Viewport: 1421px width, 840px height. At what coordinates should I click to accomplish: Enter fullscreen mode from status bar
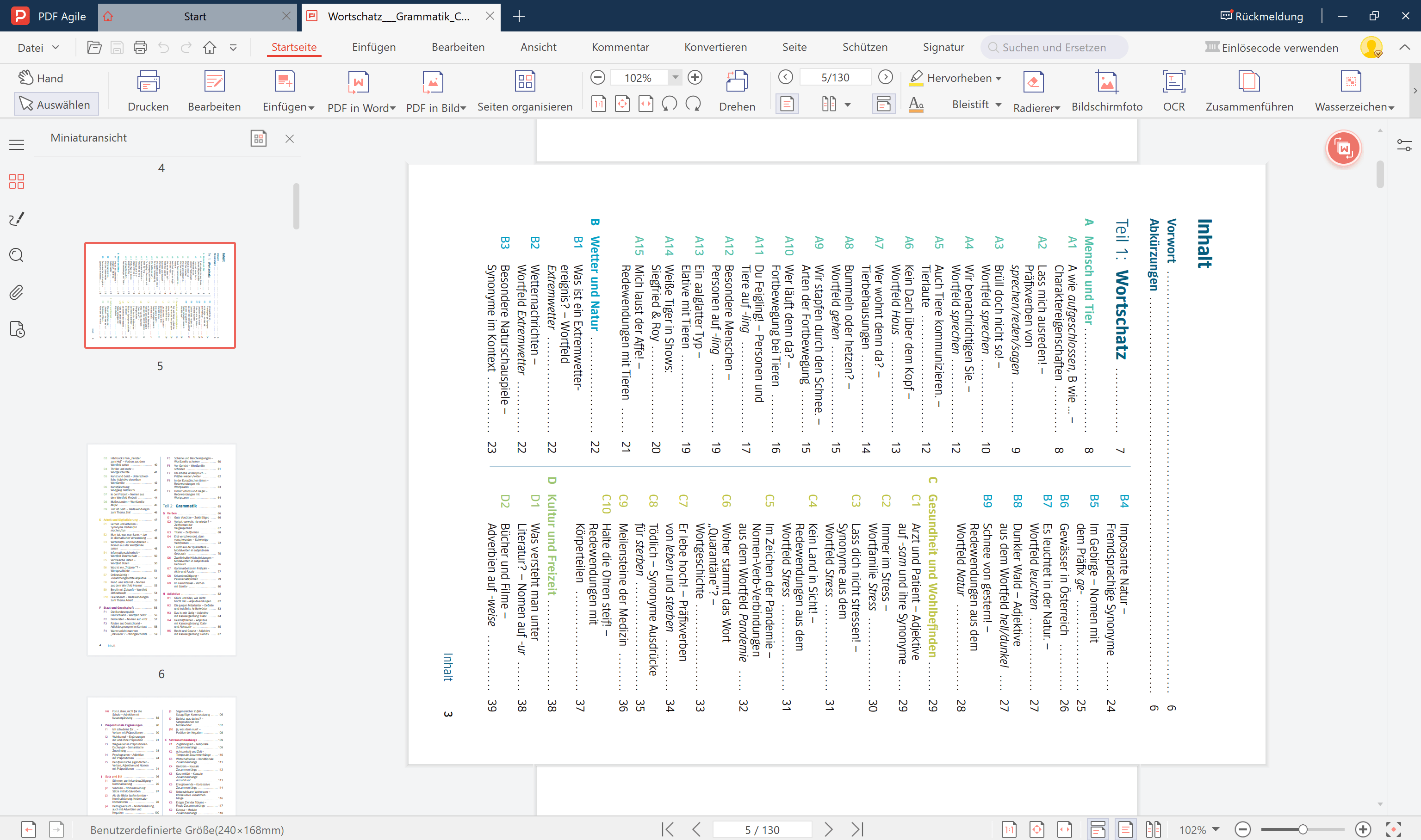[x=1393, y=830]
